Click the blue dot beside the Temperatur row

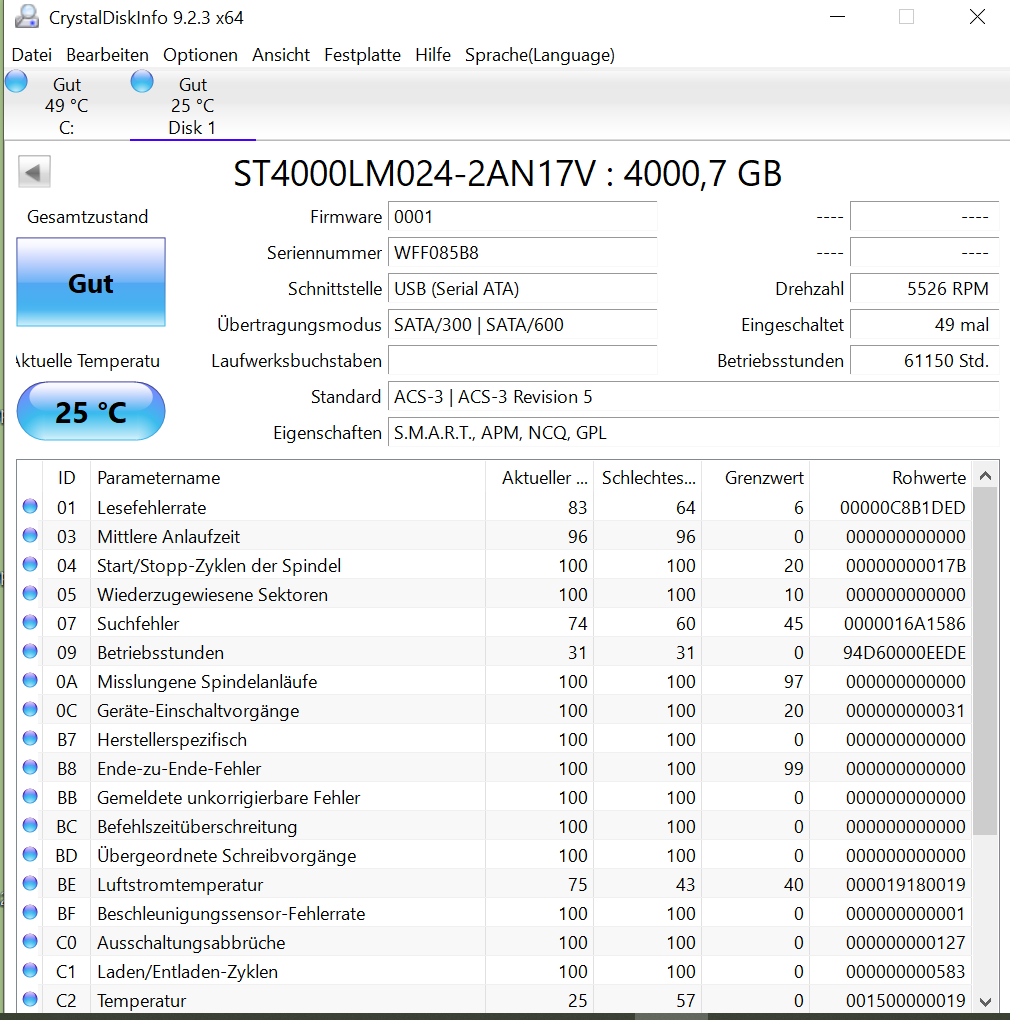coord(29,1000)
